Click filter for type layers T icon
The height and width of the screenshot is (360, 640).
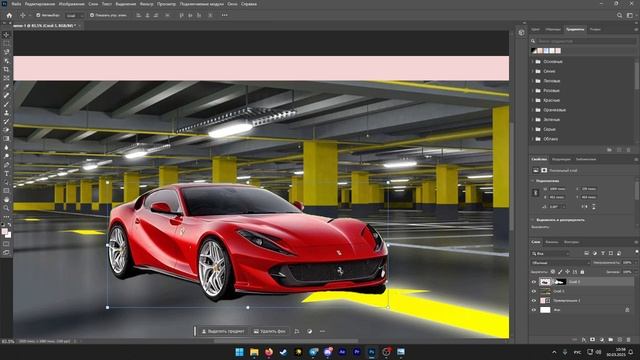pyautogui.click(x=603, y=253)
